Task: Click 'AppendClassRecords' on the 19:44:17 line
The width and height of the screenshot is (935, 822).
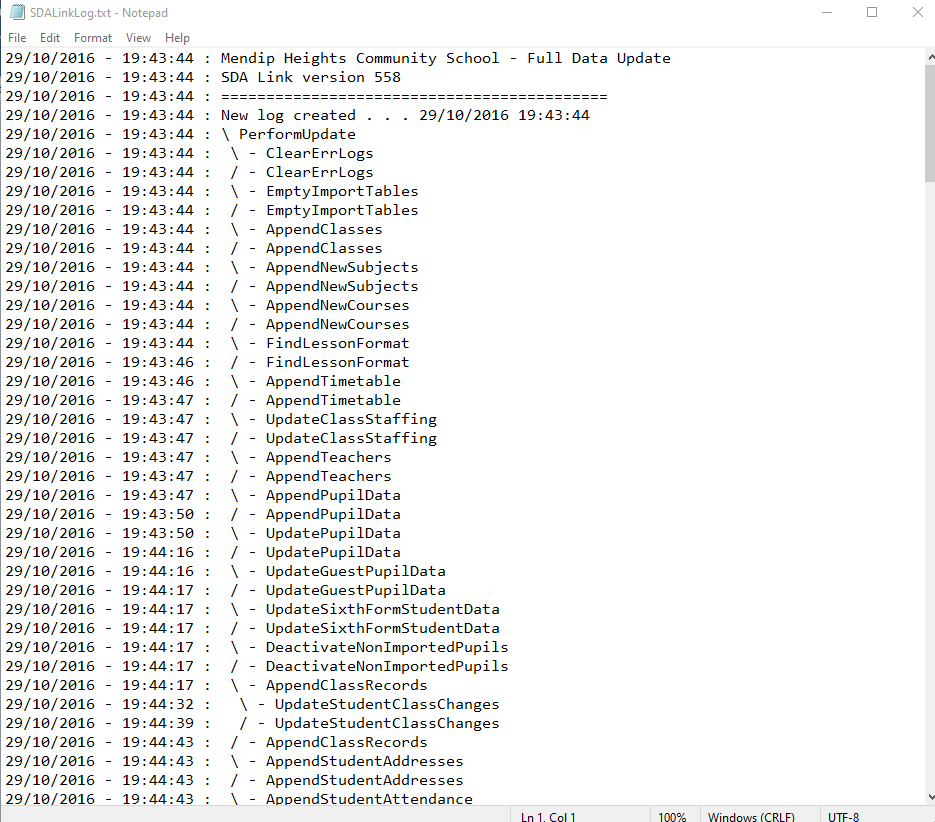Action: pos(346,685)
